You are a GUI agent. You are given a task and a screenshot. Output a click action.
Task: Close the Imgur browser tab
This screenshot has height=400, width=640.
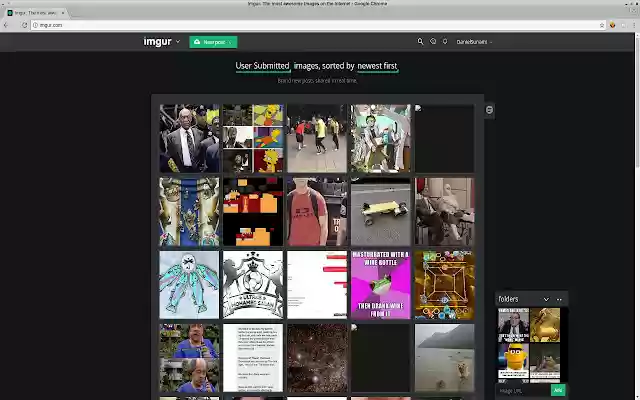(62, 13)
